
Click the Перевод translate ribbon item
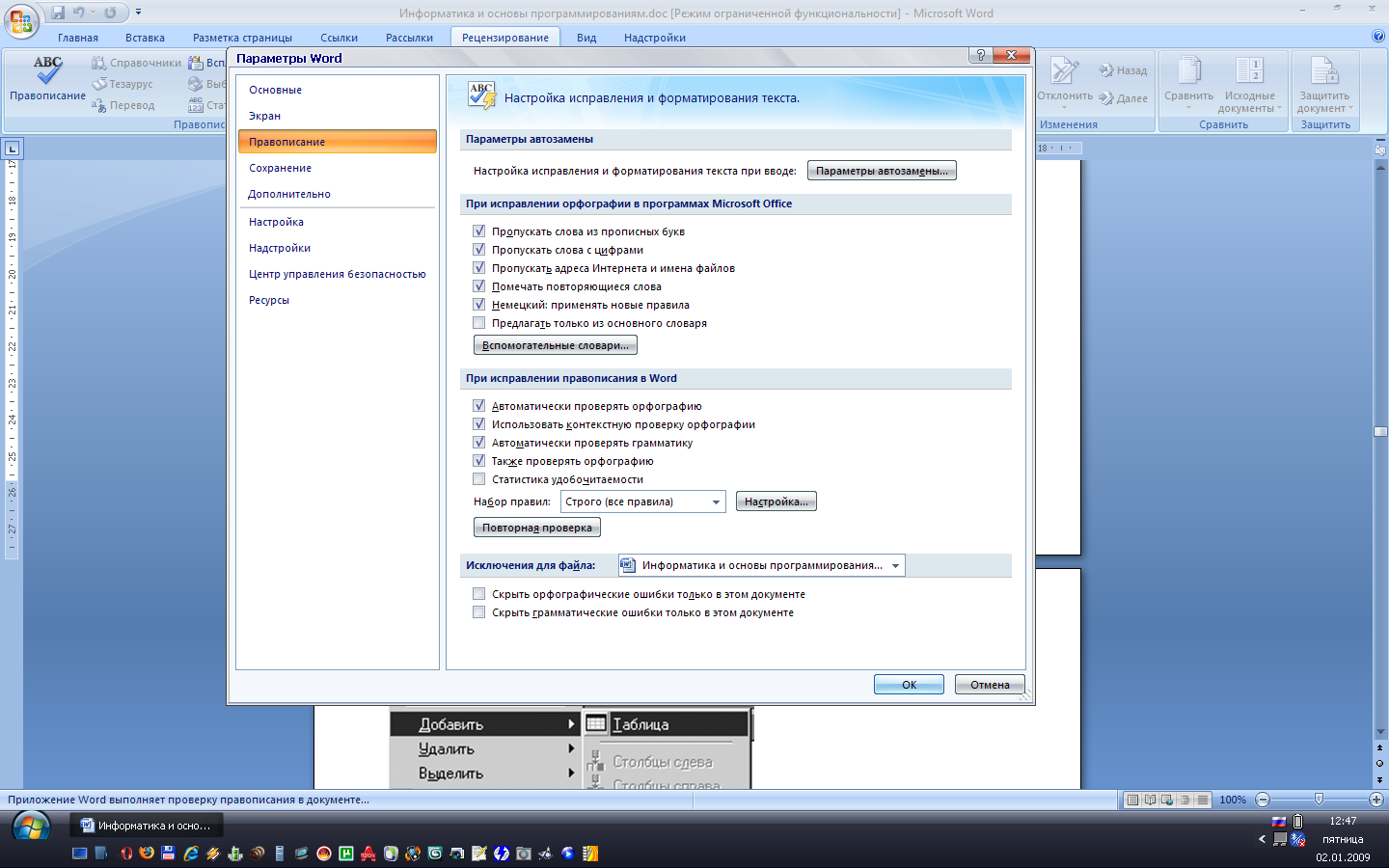click(123, 105)
